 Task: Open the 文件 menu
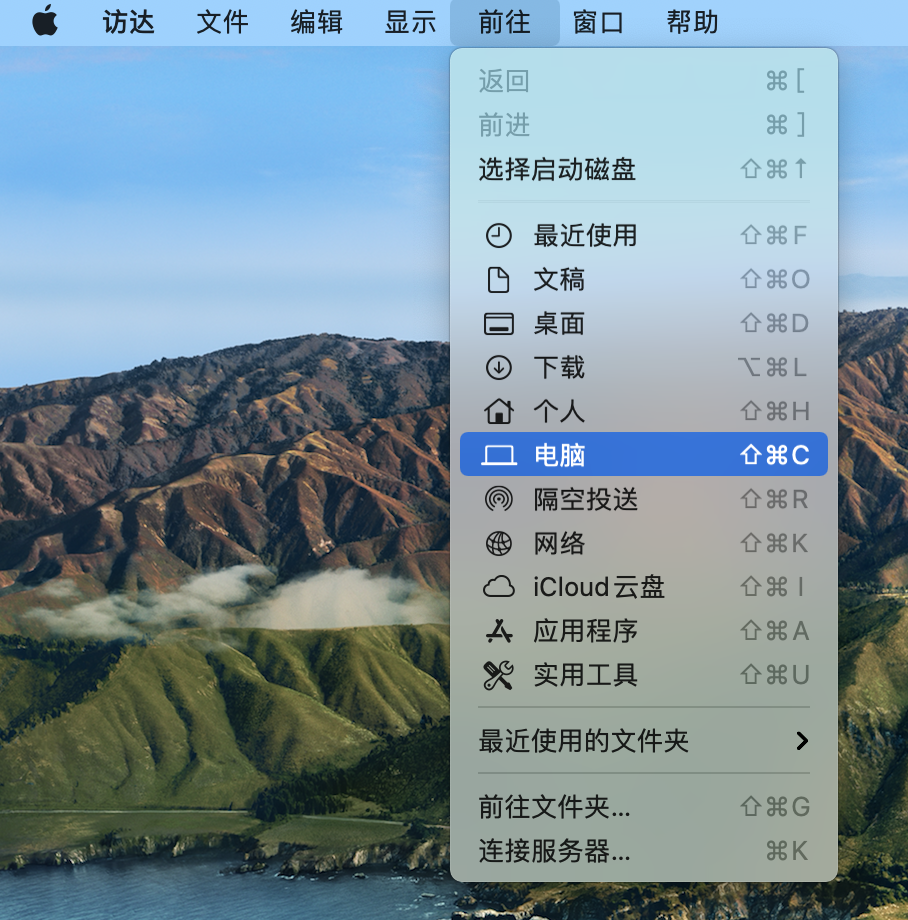pos(221,22)
